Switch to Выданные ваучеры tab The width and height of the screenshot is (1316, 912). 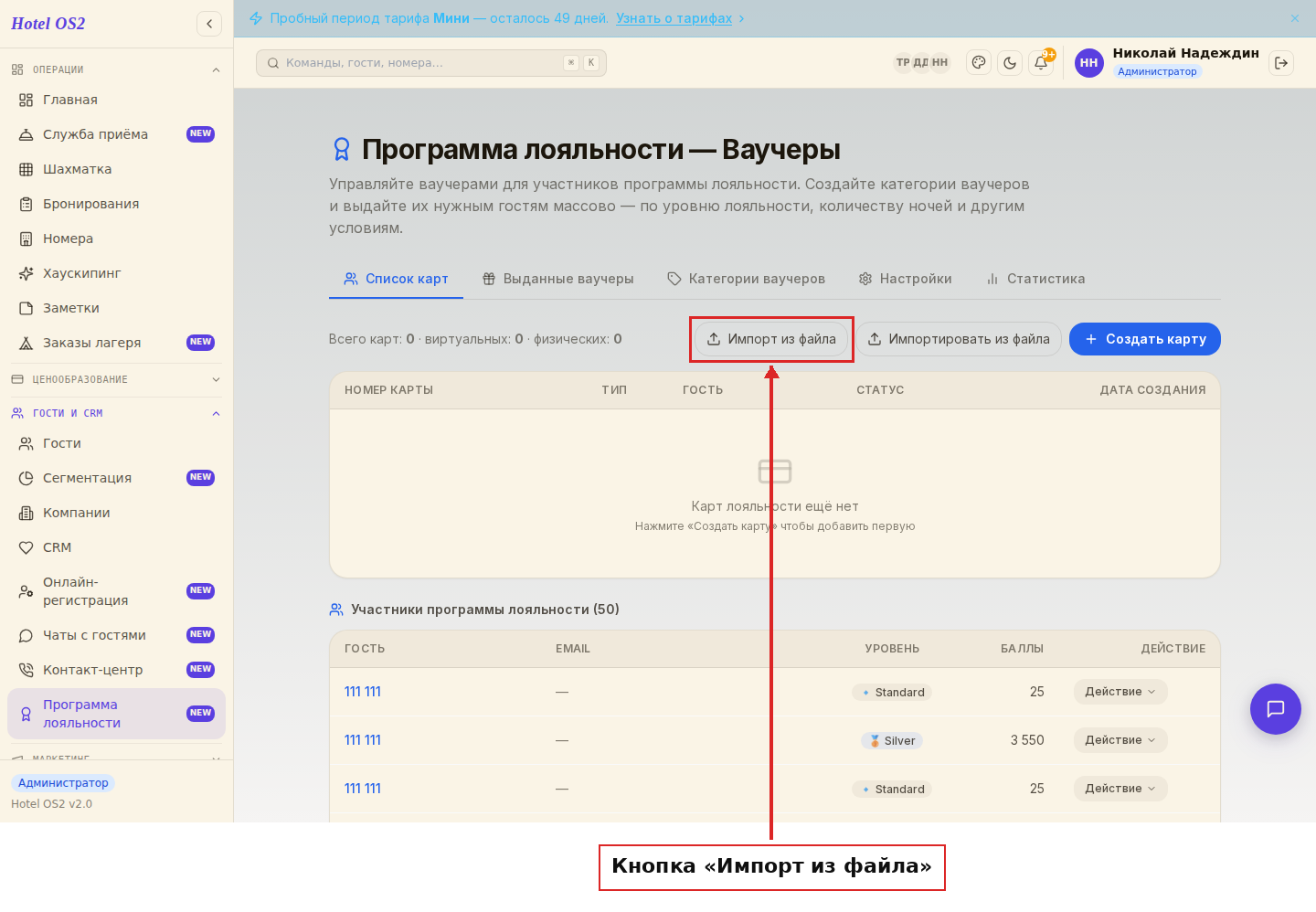[557, 279]
